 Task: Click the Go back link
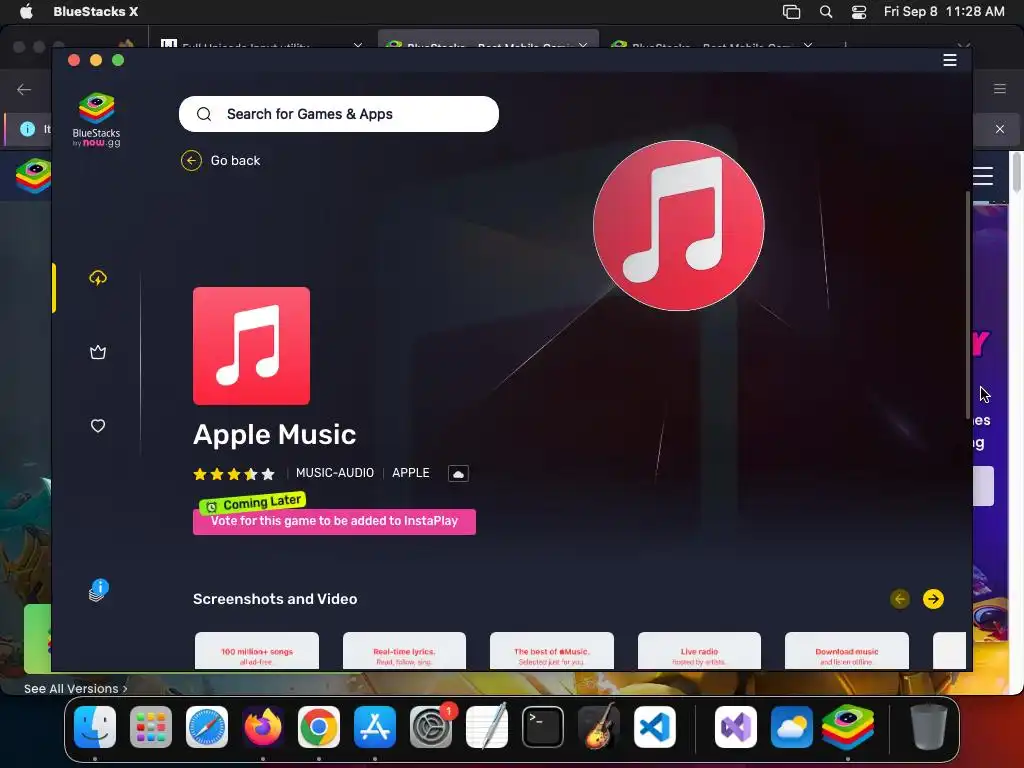(235, 161)
